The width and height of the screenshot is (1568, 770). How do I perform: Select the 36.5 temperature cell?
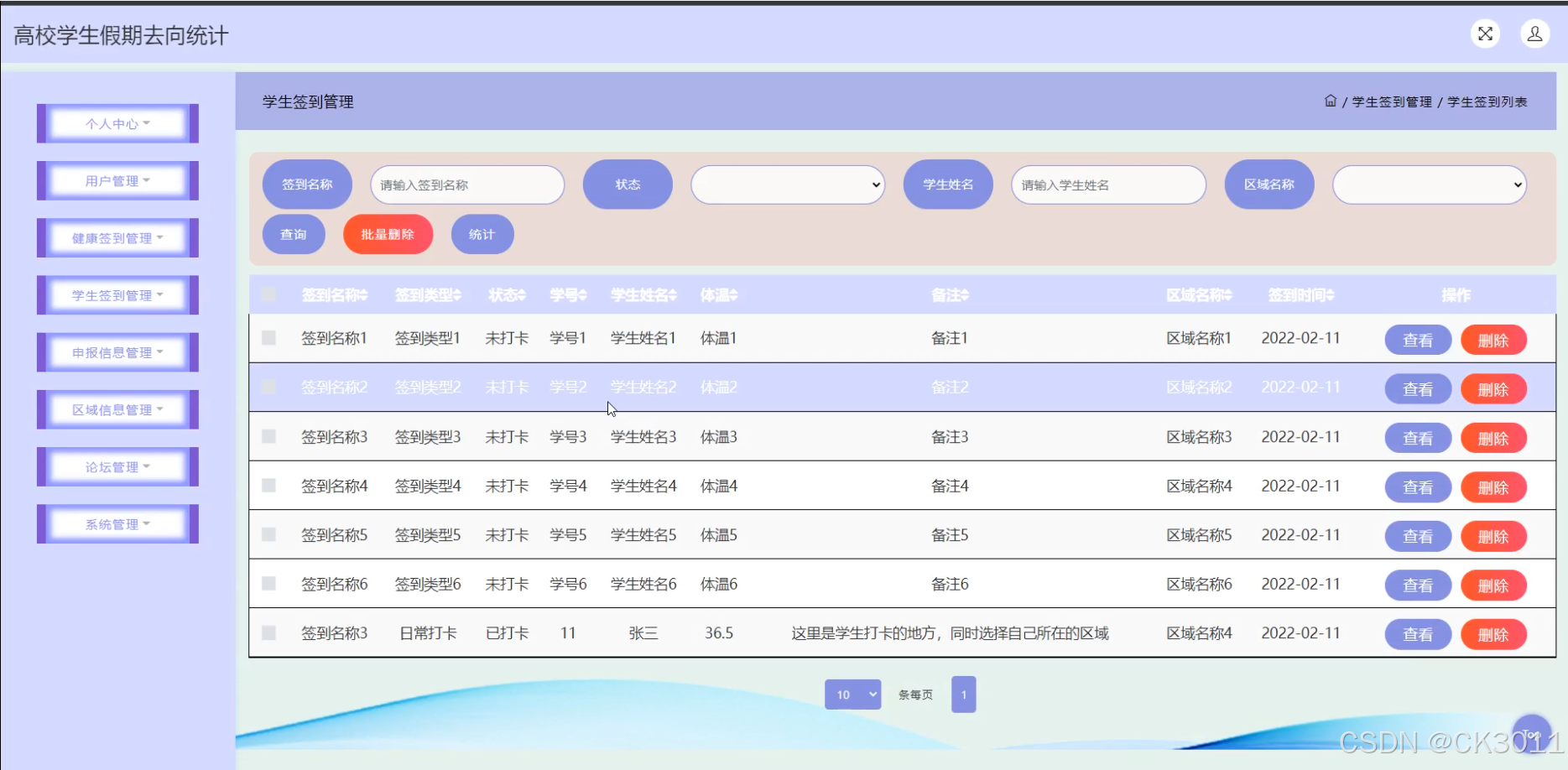click(719, 633)
